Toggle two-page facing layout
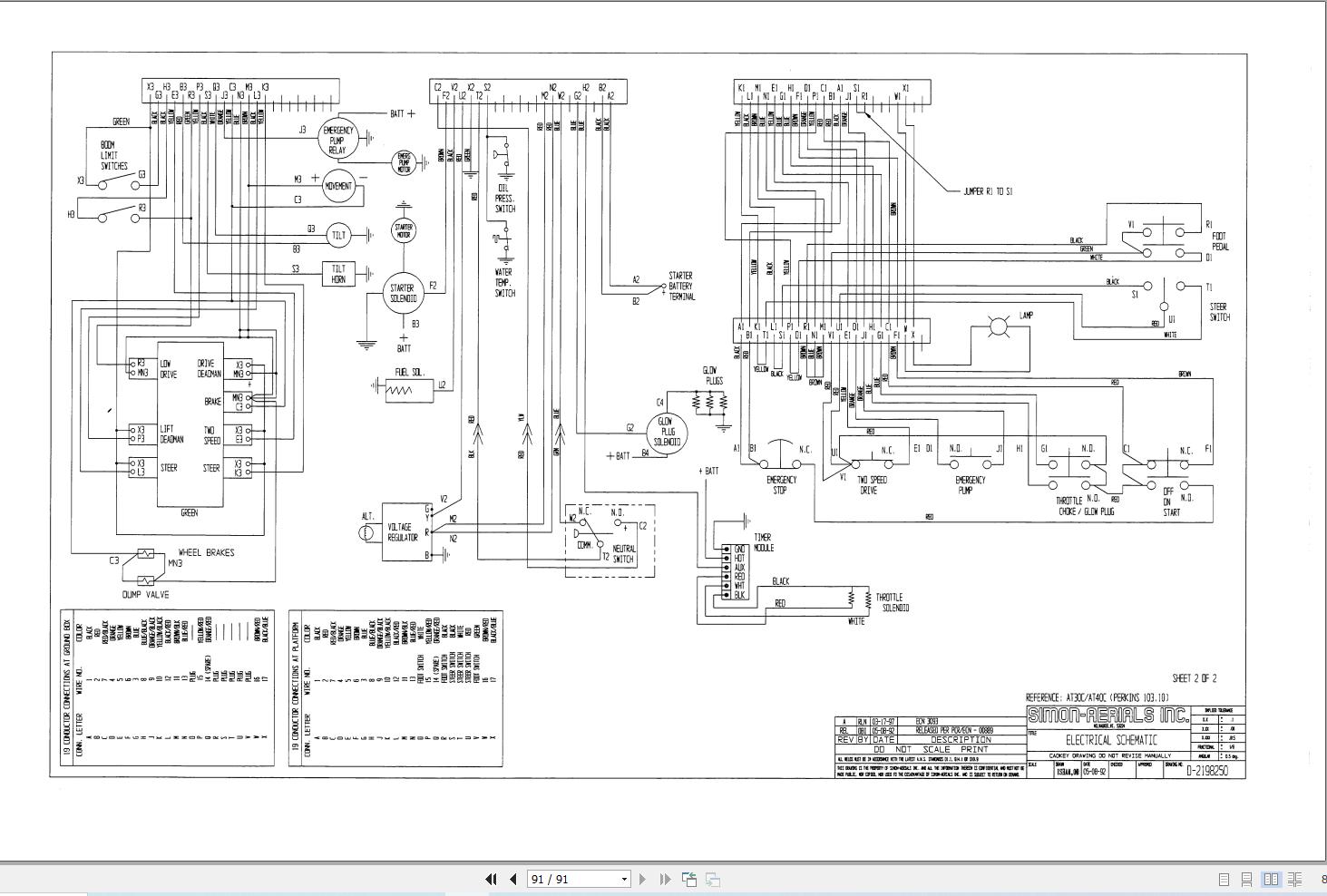 pos(1271,879)
